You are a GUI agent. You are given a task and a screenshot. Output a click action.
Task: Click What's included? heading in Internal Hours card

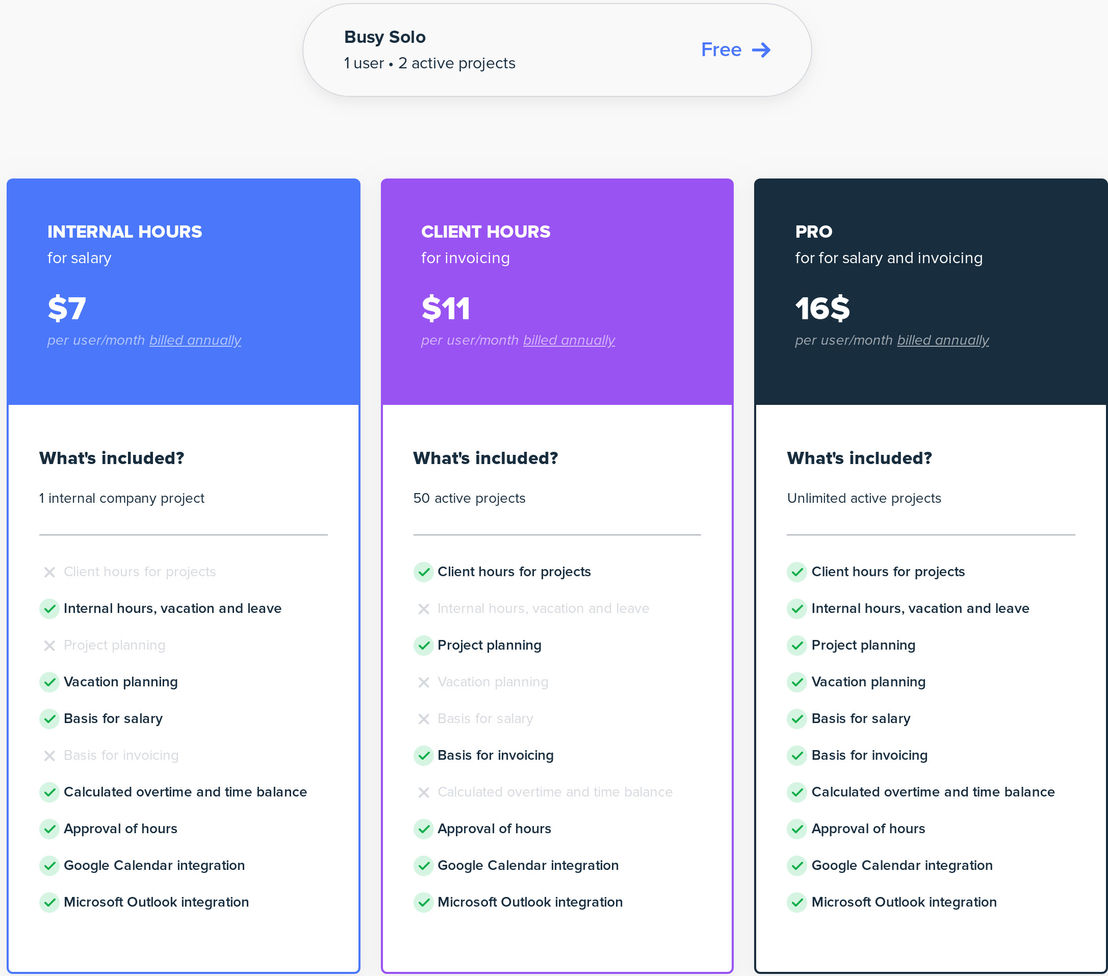112,458
